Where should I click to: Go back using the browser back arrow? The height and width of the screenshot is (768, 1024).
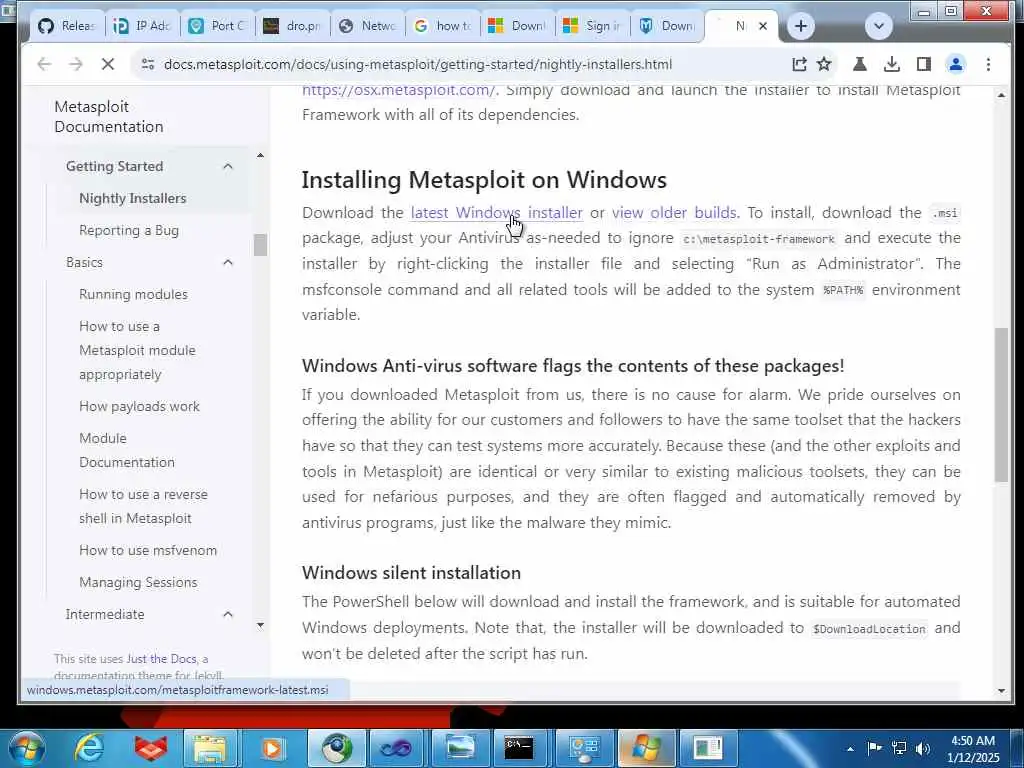44,64
